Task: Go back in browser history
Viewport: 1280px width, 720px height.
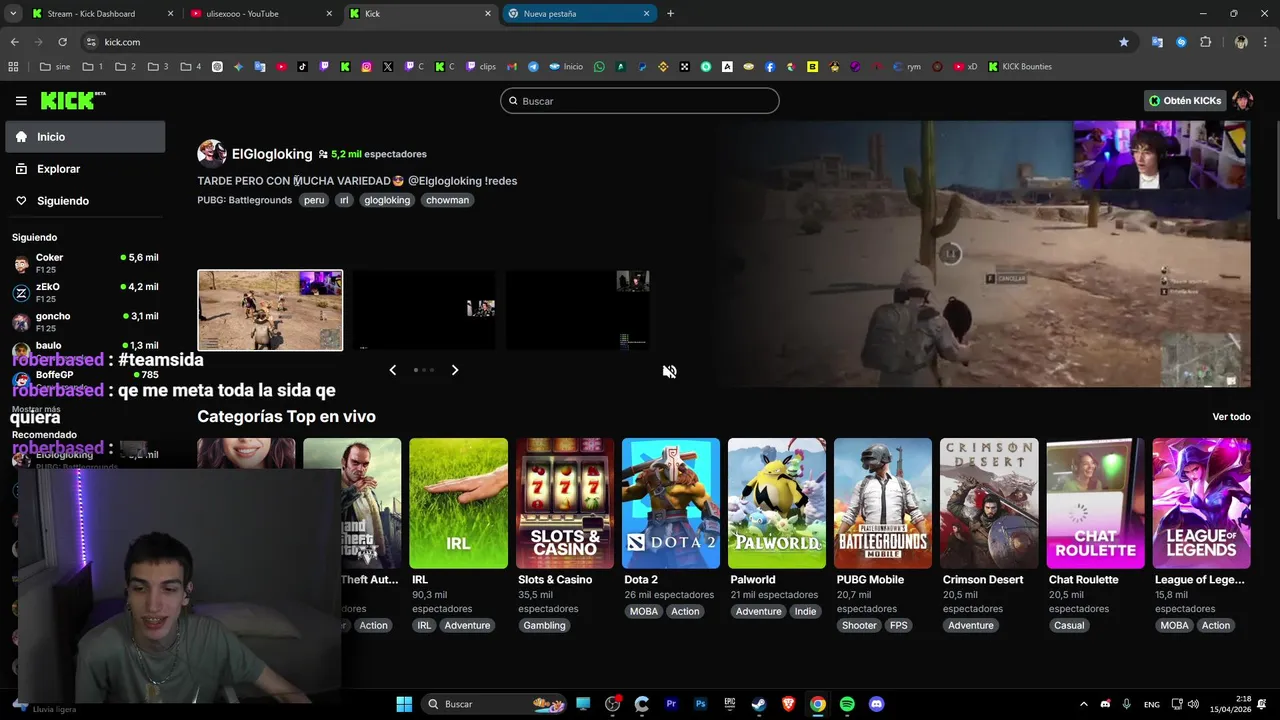Action: pos(14,42)
